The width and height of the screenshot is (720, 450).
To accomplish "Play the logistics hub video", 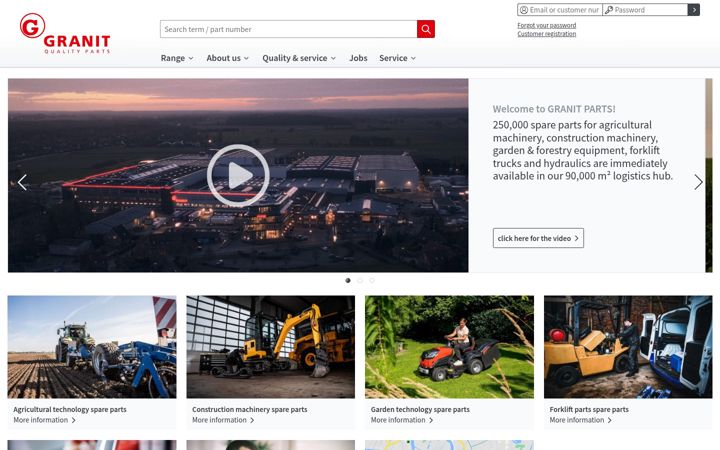I will point(238,175).
